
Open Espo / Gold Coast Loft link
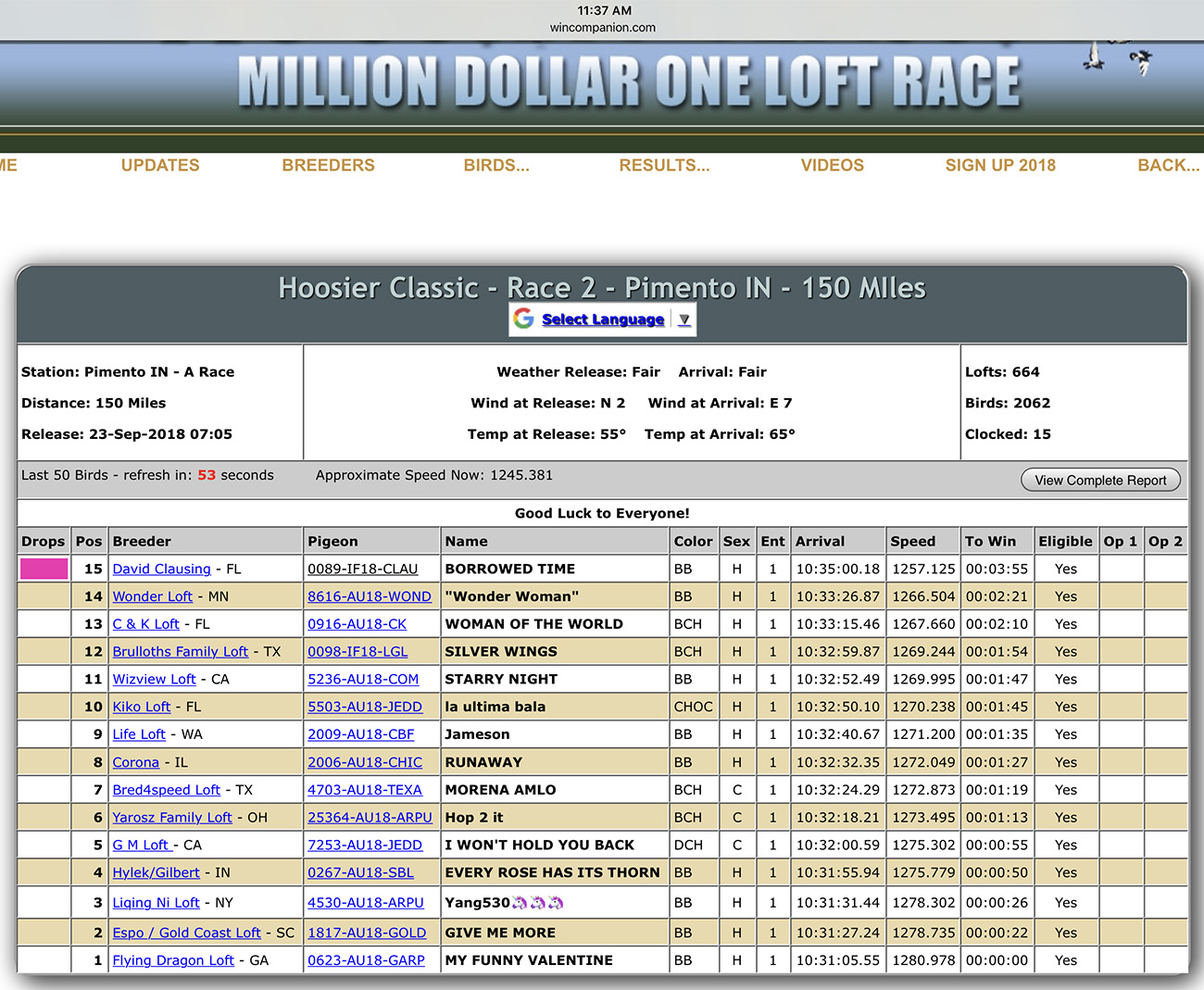[186, 933]
